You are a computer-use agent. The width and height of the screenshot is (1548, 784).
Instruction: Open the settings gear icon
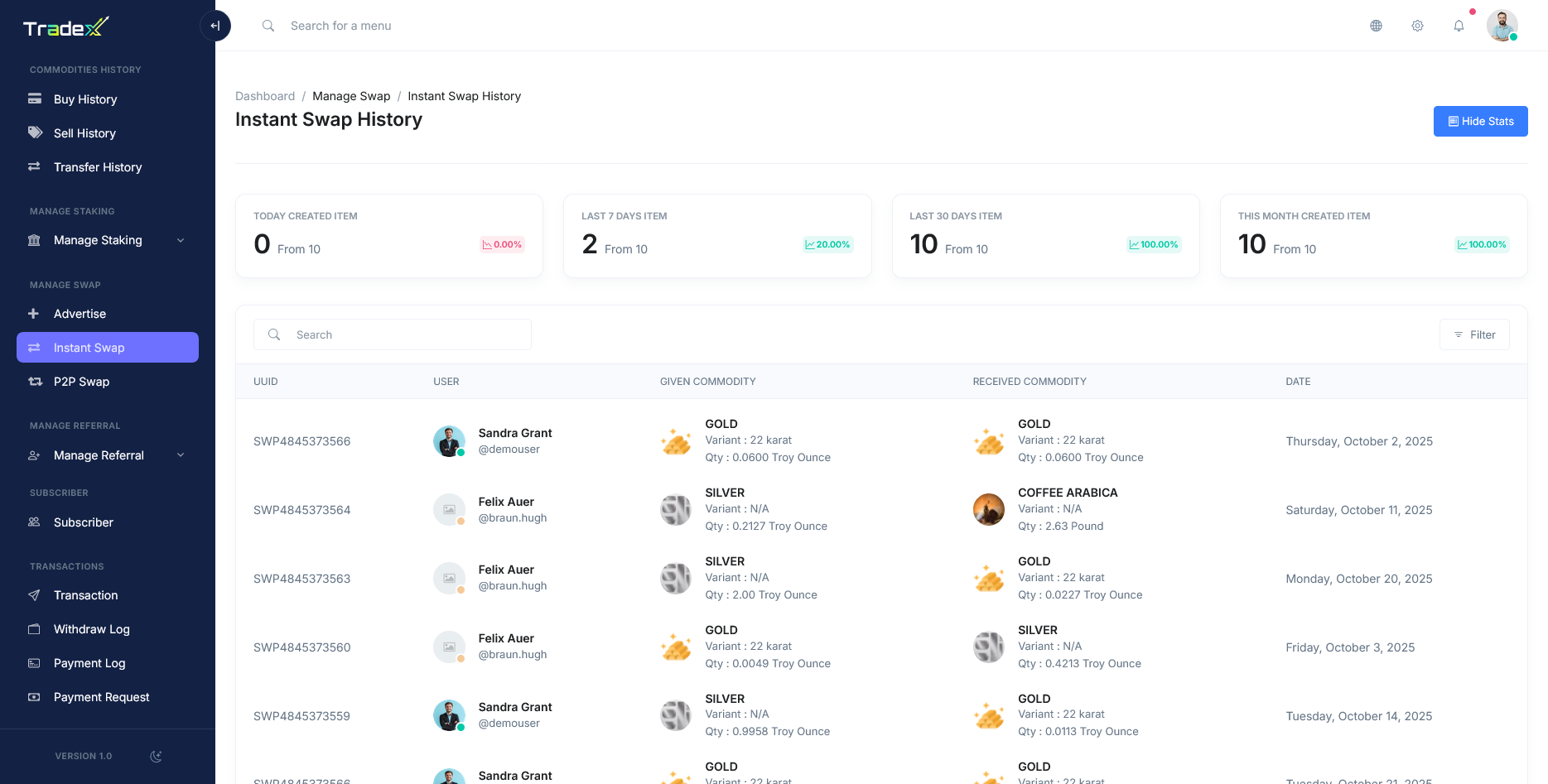(1417, 26)
